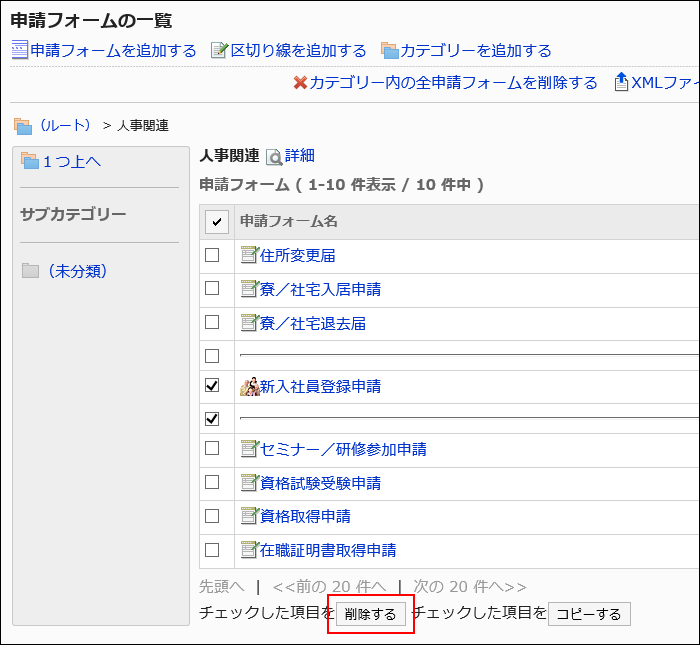700x645 pixels.
Task: Open the 在職証明書取得申請 form link
Action: tap(328, 550)
